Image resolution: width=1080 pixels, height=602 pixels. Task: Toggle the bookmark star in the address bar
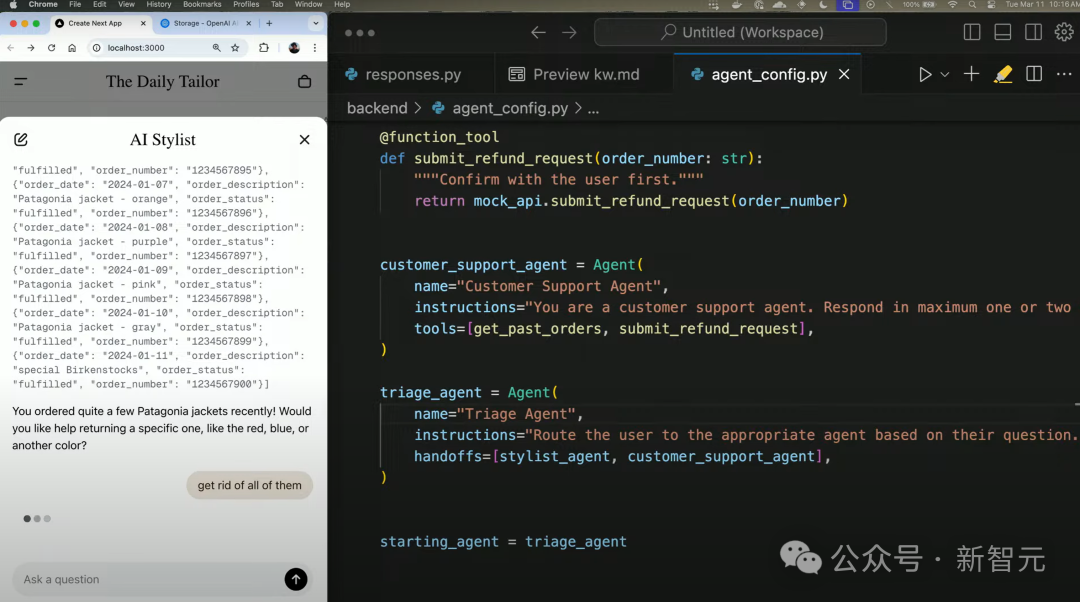coord(235,47)
